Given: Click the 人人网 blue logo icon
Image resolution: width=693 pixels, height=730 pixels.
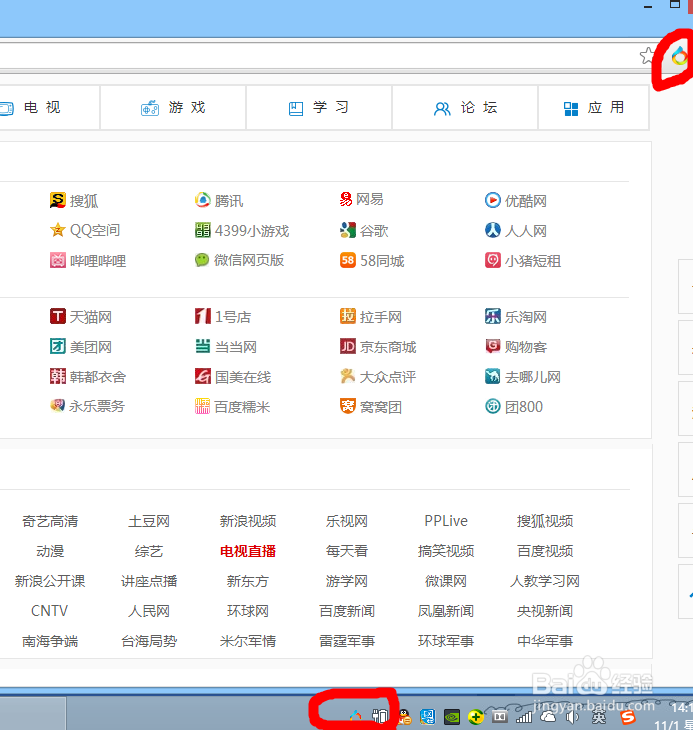Looking at the screenshot, I should (492, 230).
